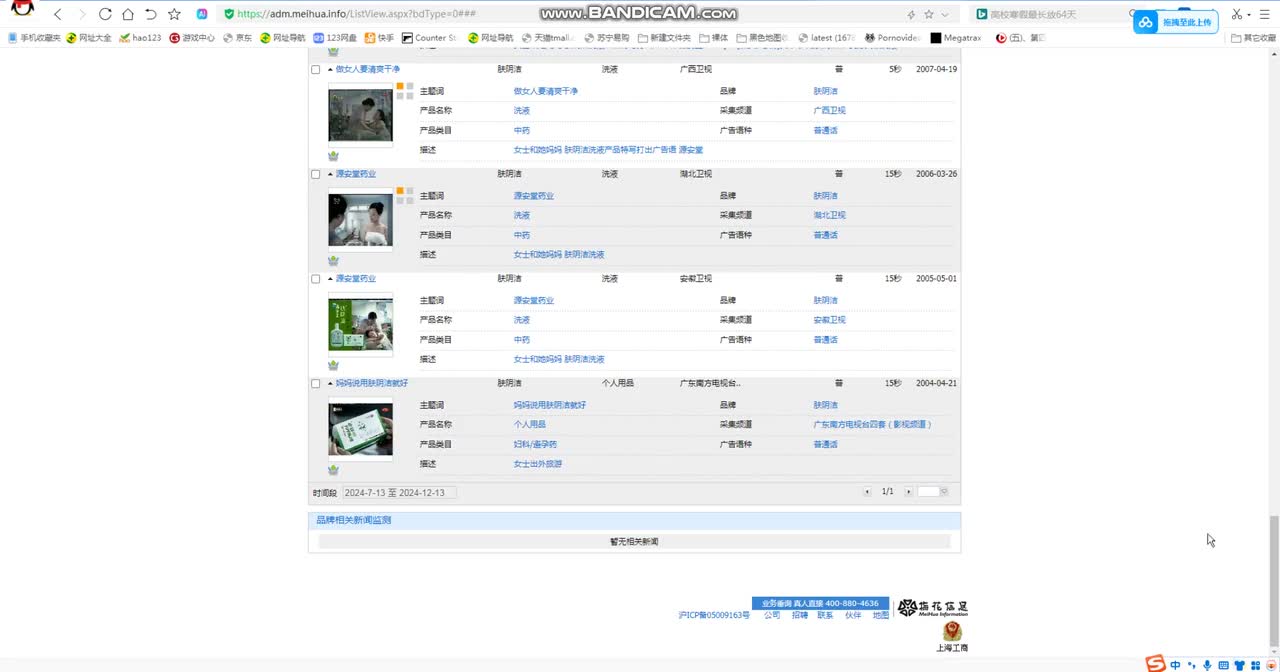The image size is (1280, 672).
Task: Click the page vertical scrollbar thumb
Action: pyautogui.click(x=1273, y=582)
